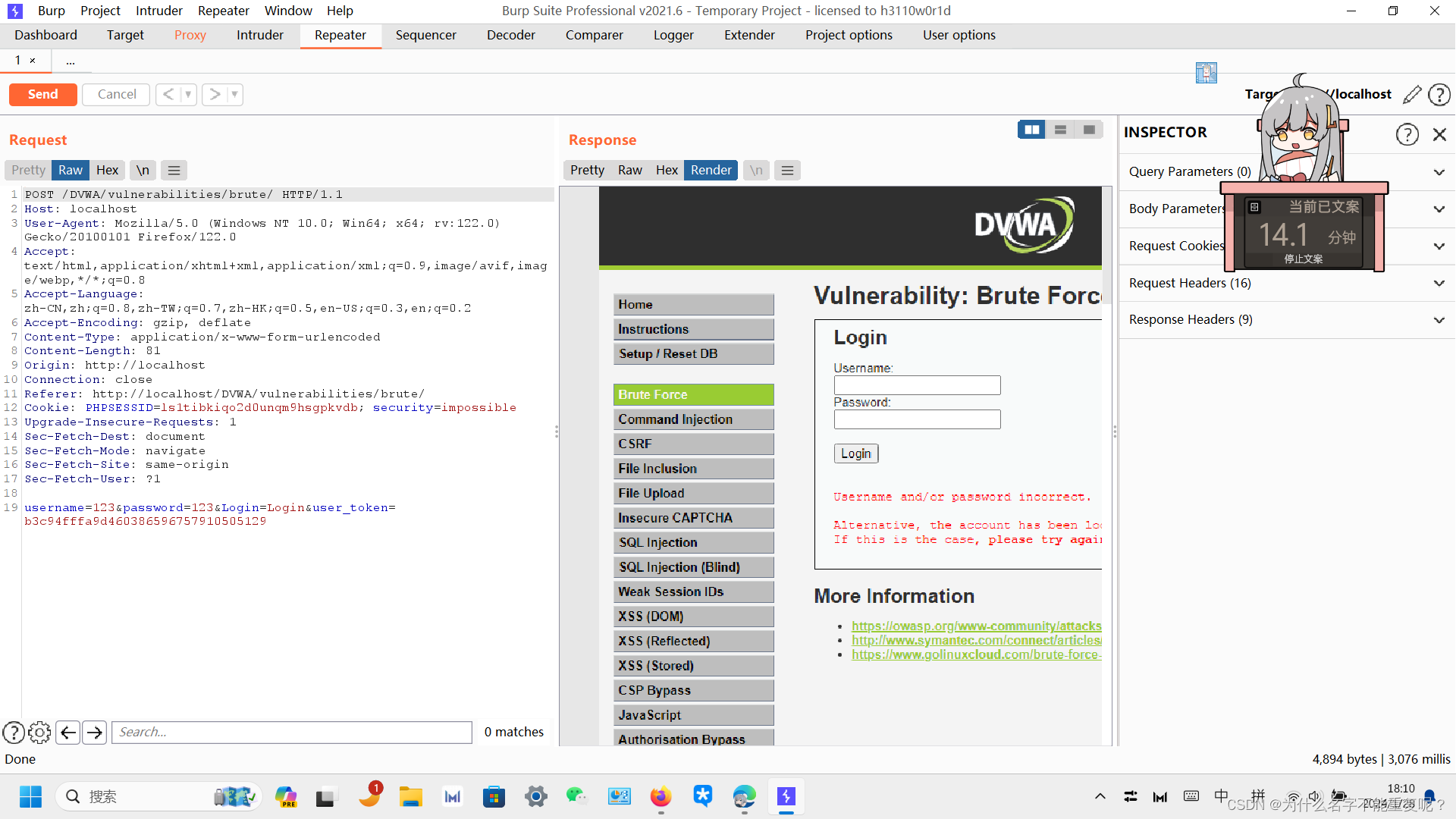Open Firefox from the taskbar

tap(661, 797)
